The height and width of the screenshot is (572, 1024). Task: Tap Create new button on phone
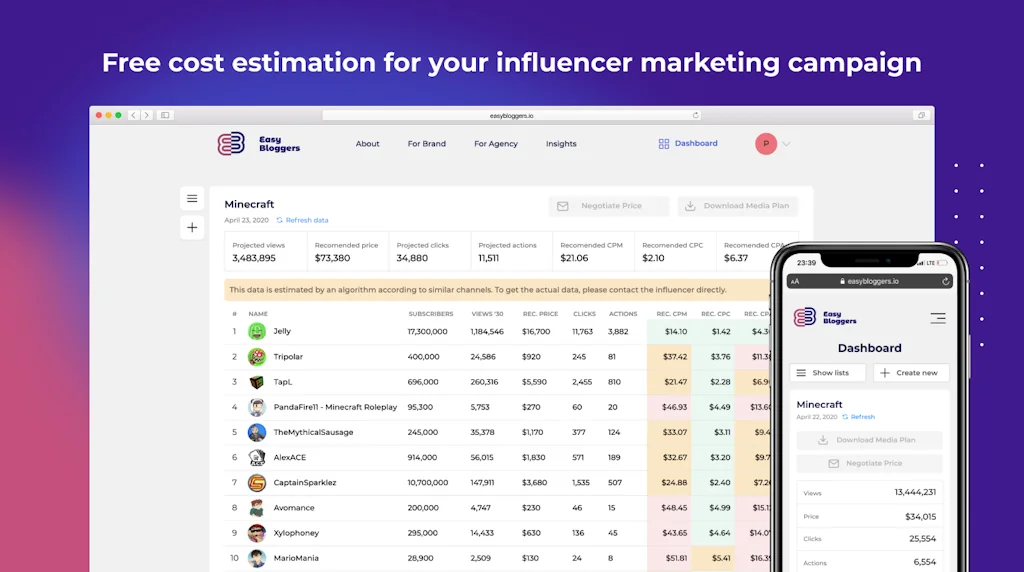911,373
